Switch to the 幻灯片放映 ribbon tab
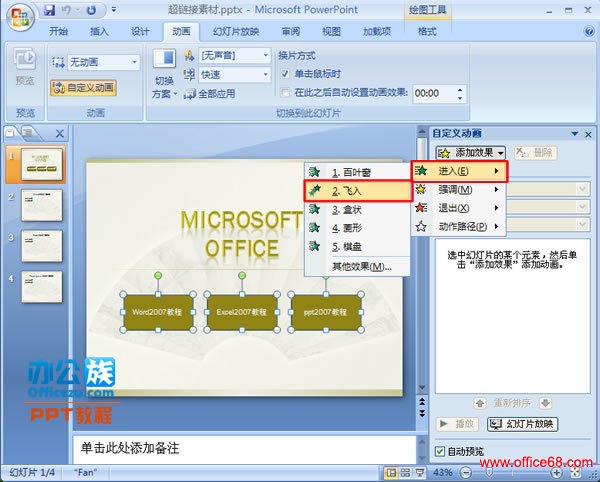600x482 pixels. click(x=236, y=31)
